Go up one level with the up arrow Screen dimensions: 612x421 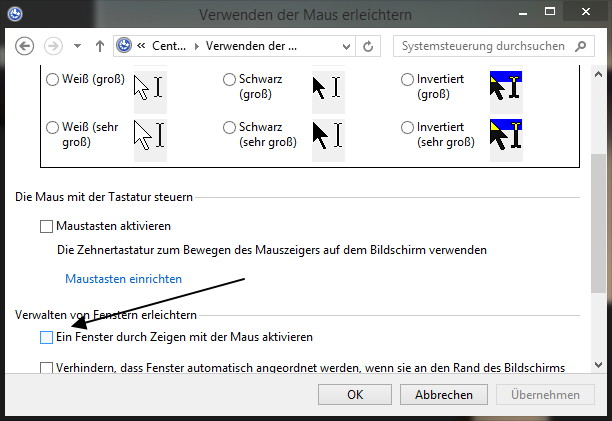pos(100,46)
